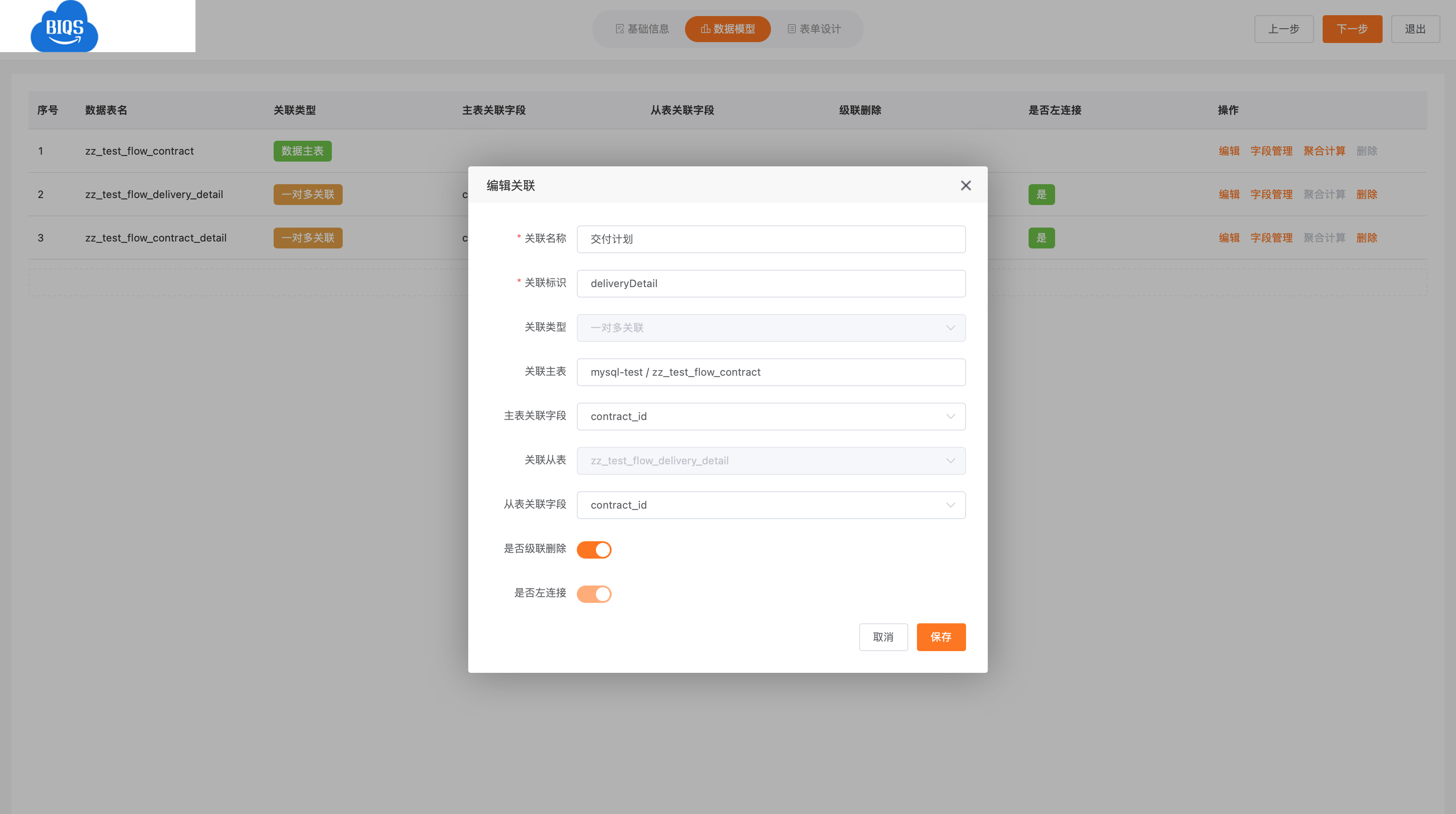This screenshot has width=1456, height=814.
Task: Switch to the 基础信息 step tab
Action: coord(642,29)
